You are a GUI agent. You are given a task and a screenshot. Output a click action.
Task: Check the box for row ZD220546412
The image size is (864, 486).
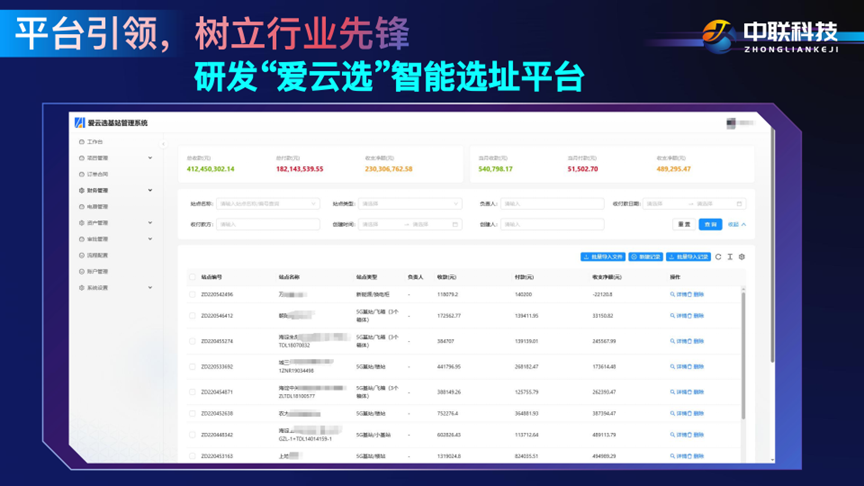192,316
